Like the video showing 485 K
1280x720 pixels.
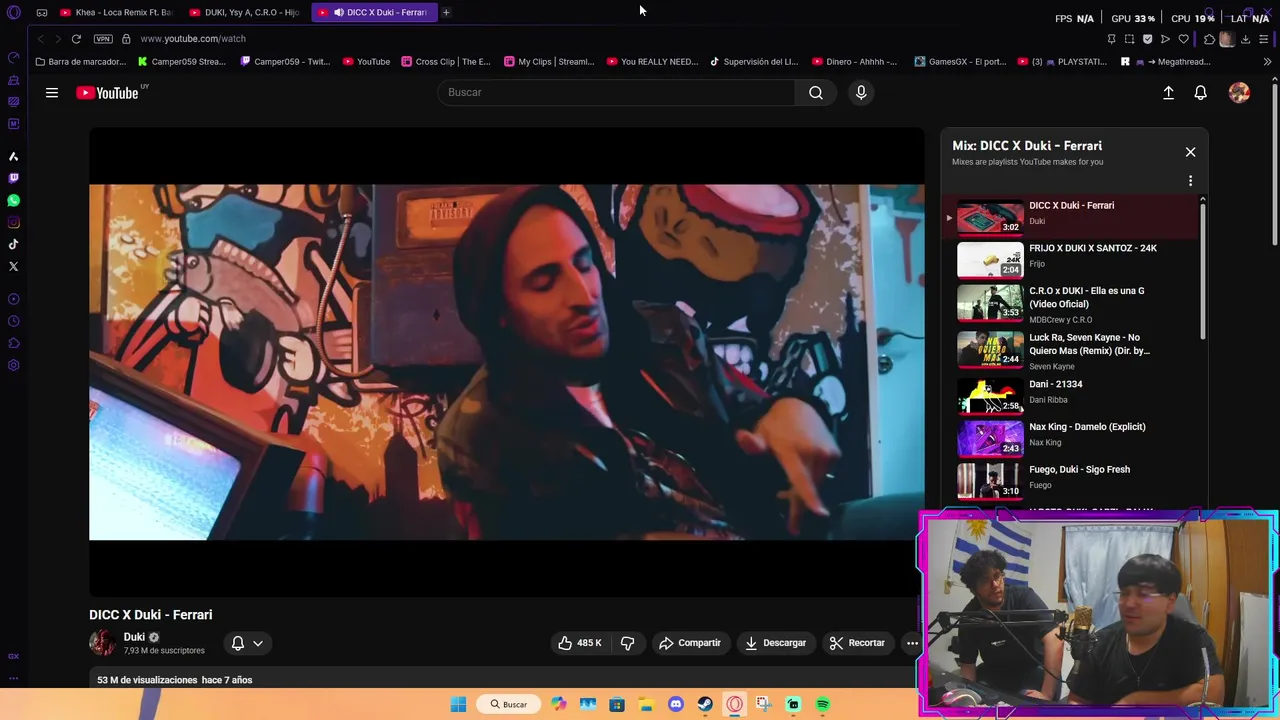point(580,643)
